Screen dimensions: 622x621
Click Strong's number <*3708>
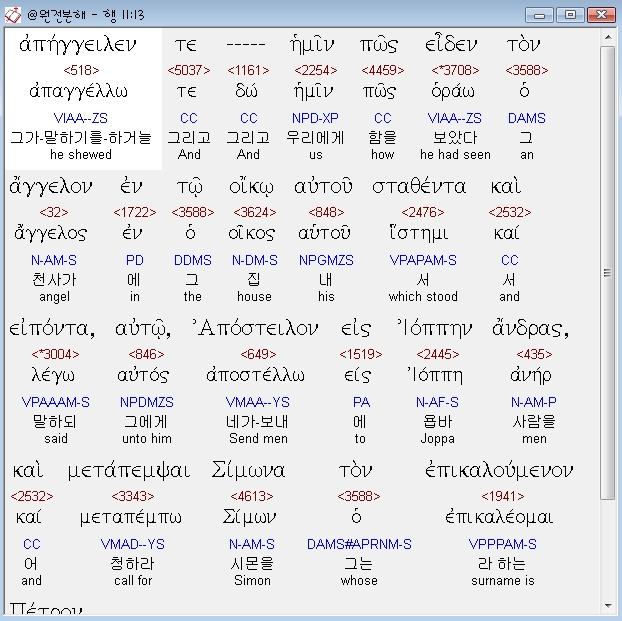click(455, 70)
